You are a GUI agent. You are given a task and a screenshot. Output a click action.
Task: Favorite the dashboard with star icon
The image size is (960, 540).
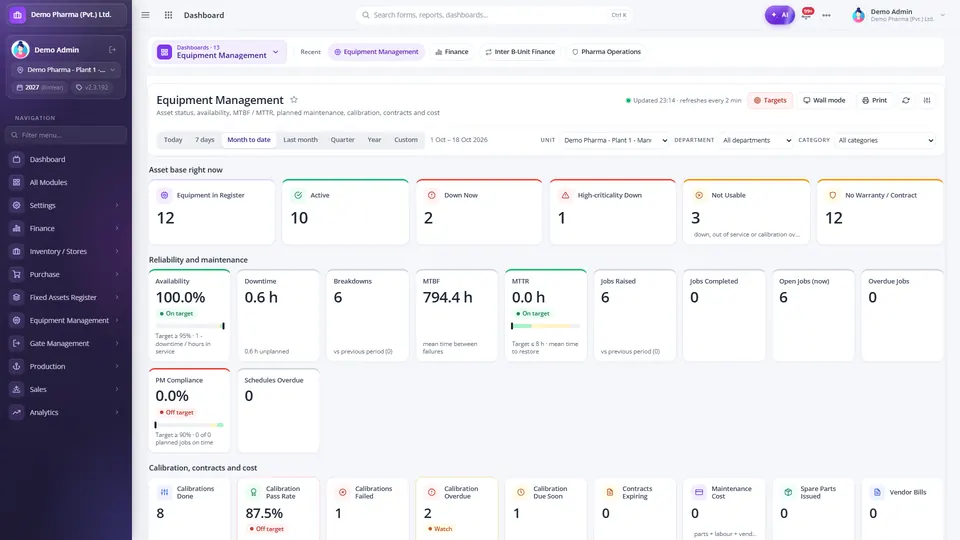294,100
